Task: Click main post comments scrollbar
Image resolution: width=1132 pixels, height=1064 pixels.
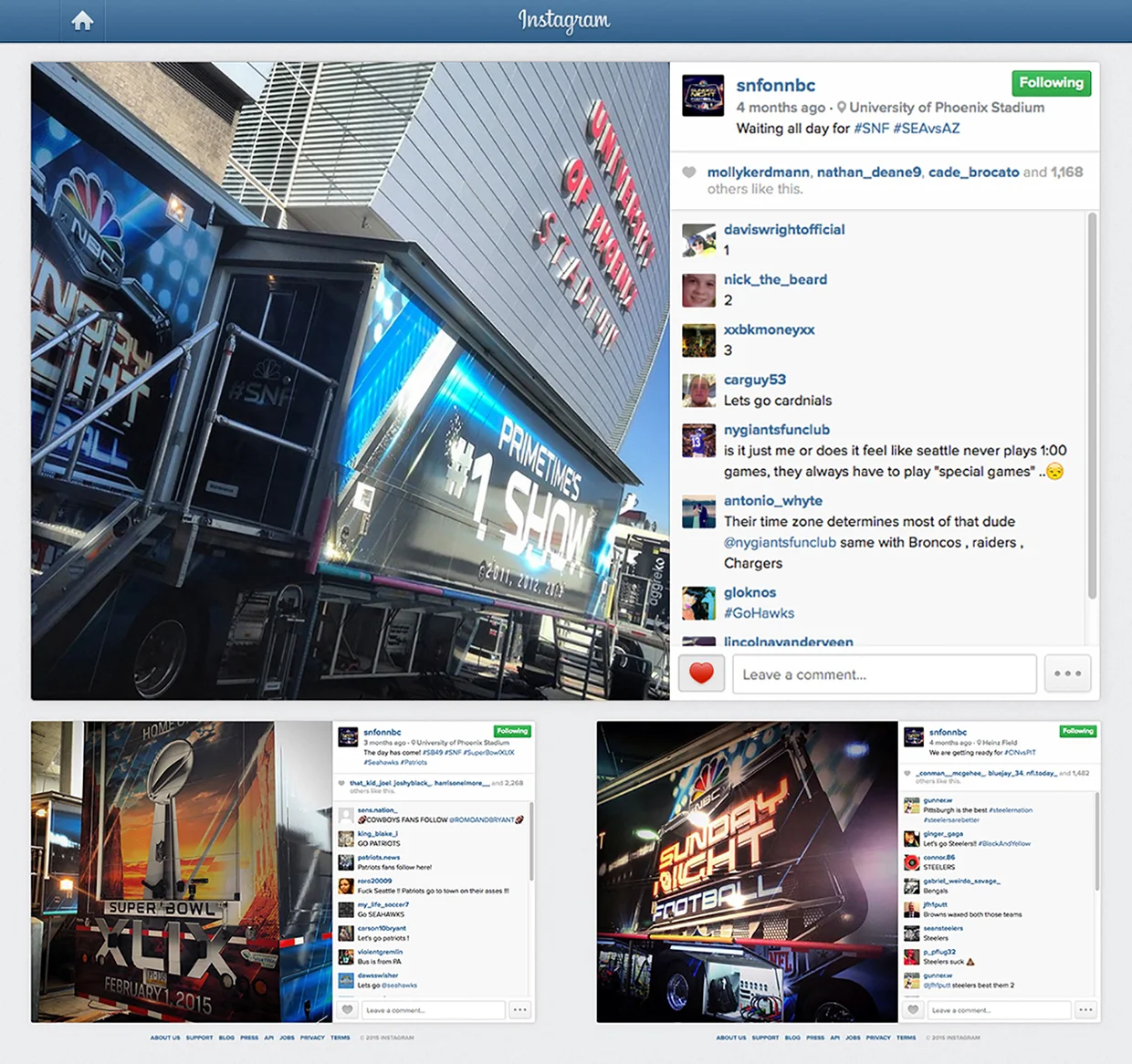Action: pyautogui.click(x=1092, y=406)
